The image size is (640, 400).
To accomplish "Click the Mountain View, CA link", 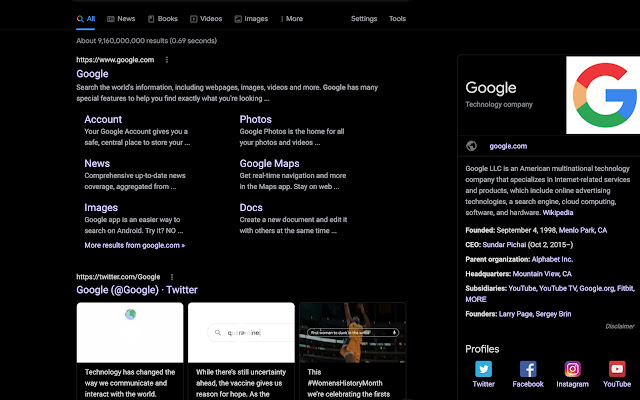I will pos(542,274).
